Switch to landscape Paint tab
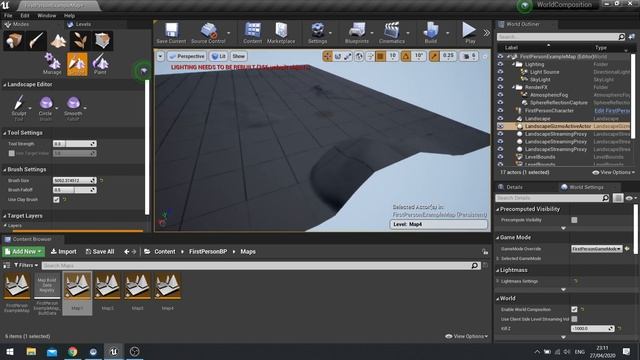The image size is (640, 360). pos(100,64)
